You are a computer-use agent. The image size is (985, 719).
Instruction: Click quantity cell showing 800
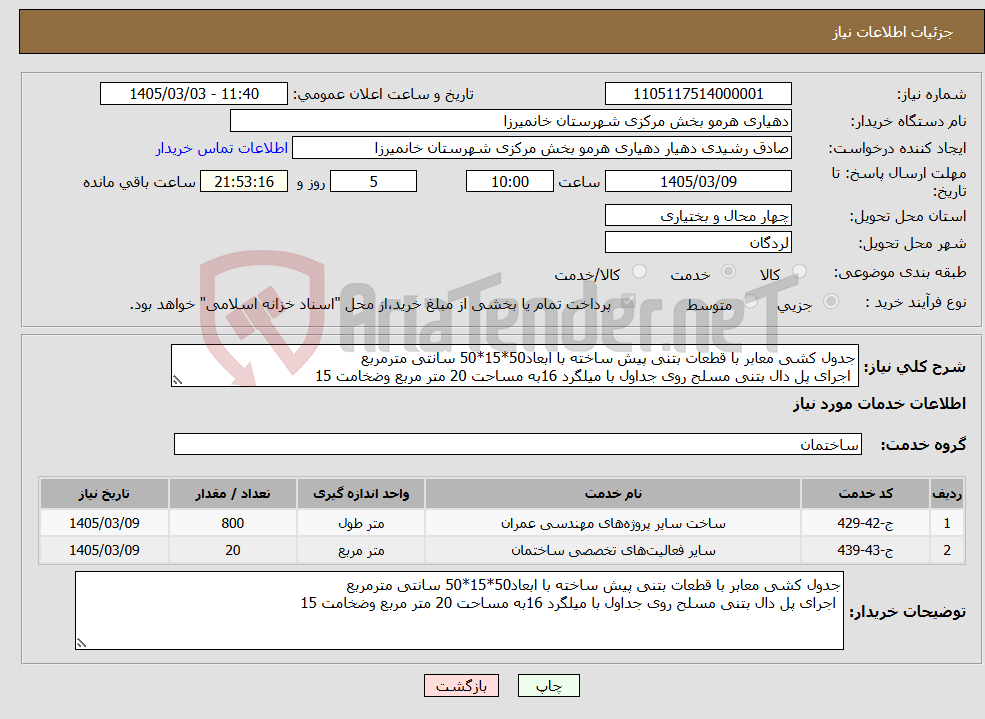pyautogui.click(x=232, y=523)
